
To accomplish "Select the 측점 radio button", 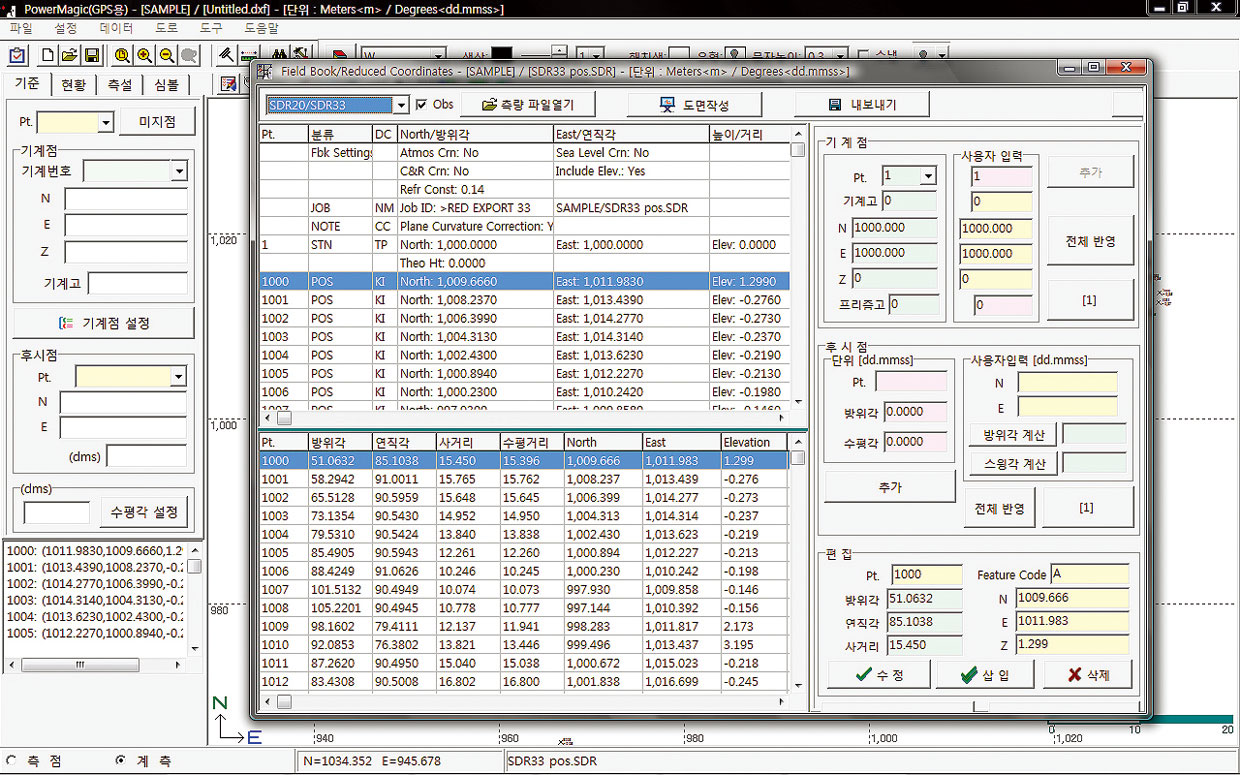I will (12, 760).
